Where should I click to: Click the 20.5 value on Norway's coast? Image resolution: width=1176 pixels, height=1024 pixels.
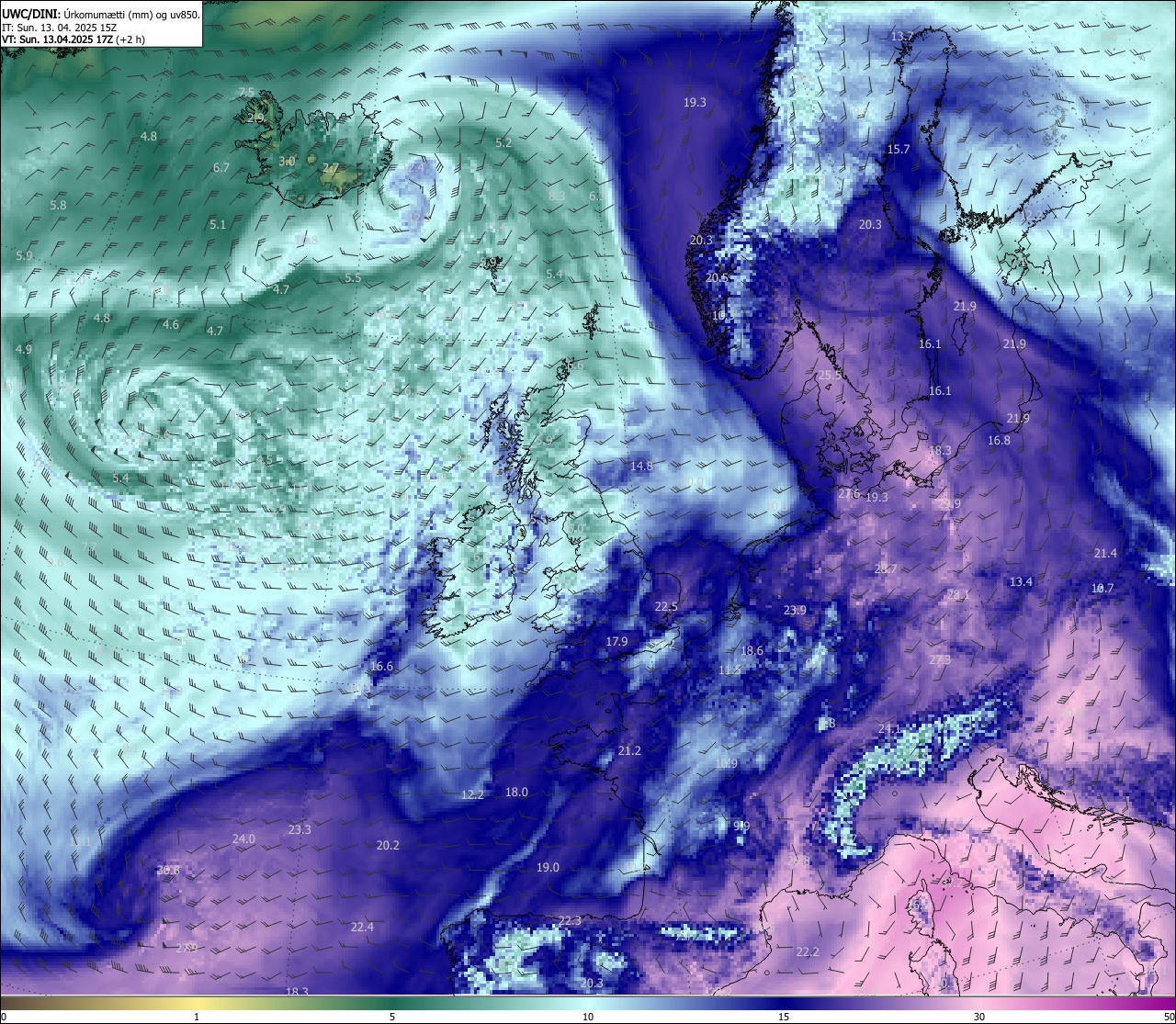click(x=718, y=277)
